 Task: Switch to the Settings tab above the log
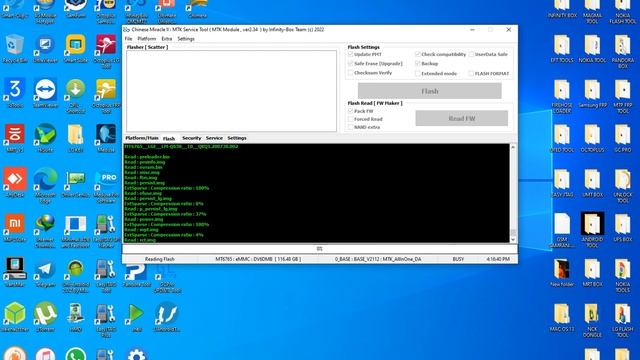(237, 138)
